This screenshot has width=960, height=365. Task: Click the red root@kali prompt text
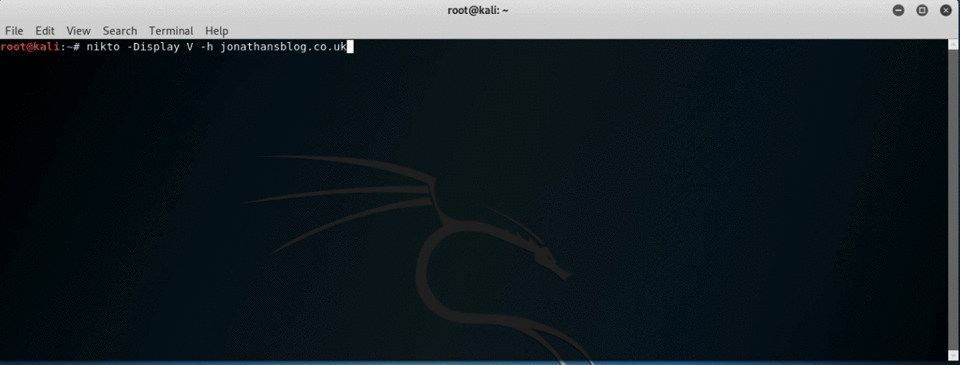pyautogui.click(x=30, y=47)
